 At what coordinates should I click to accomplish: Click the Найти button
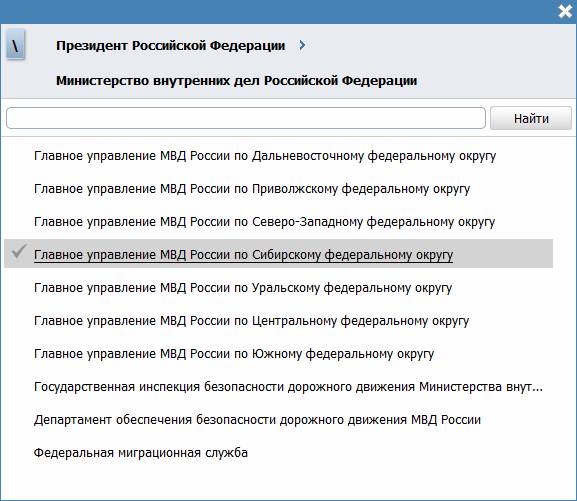tap(531, 118)
